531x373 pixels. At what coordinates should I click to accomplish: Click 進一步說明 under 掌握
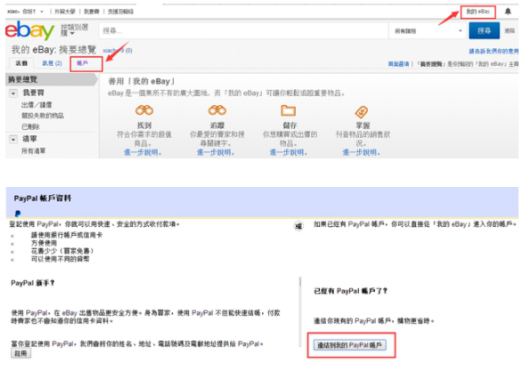(x=361, y=152)
